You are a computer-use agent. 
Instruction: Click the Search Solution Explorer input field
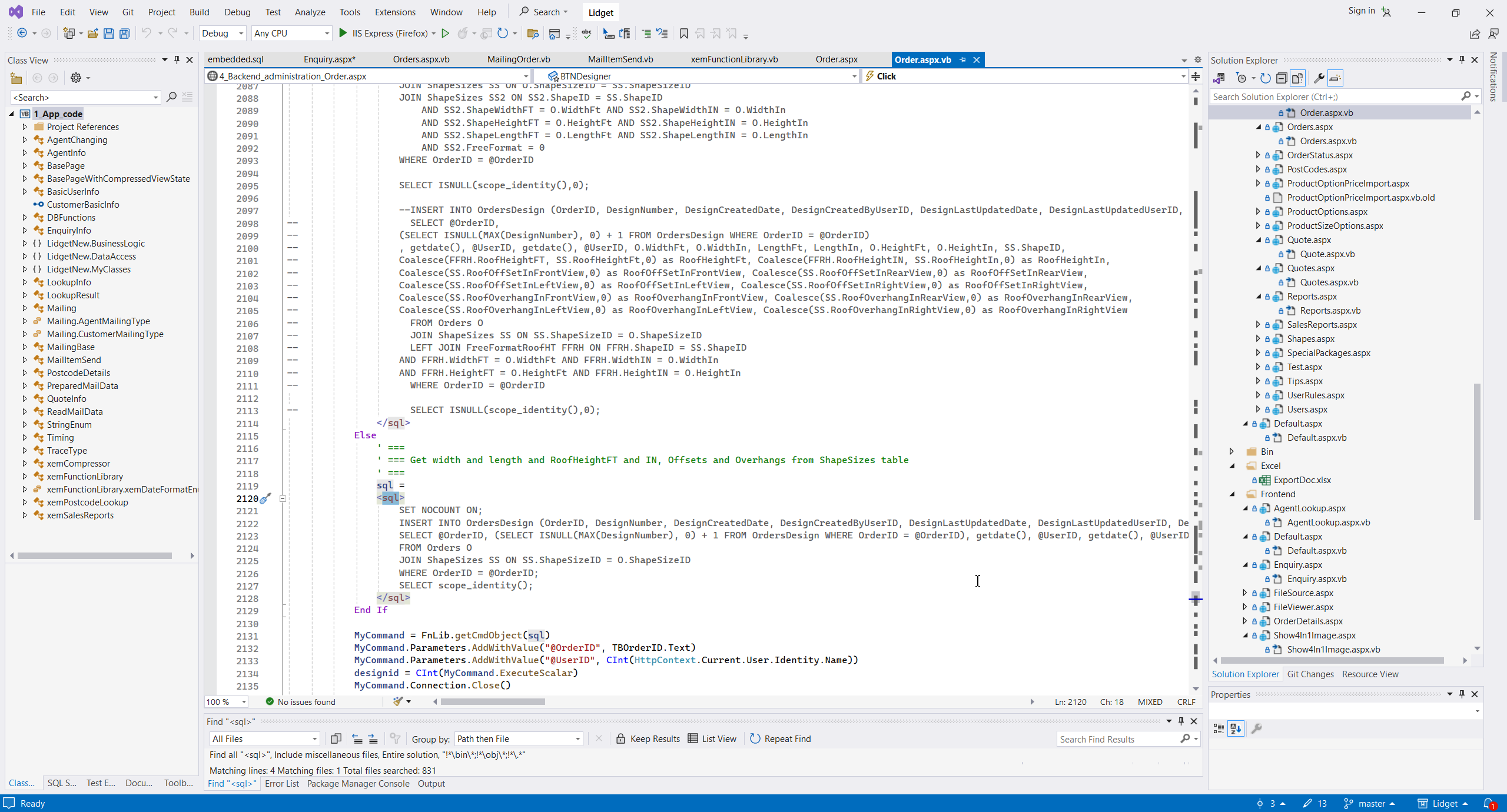pyautogui.click(x=1334, y=96)
